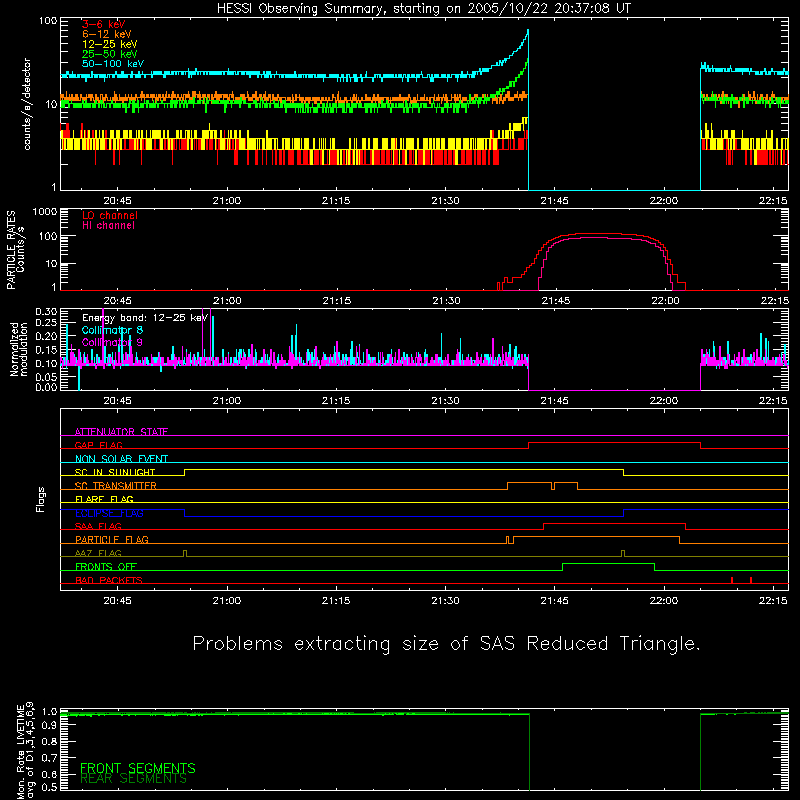Screen dimensions: 800x800
Task: Select the 50-100 keV legend label
Action: (x=113, y=64)
